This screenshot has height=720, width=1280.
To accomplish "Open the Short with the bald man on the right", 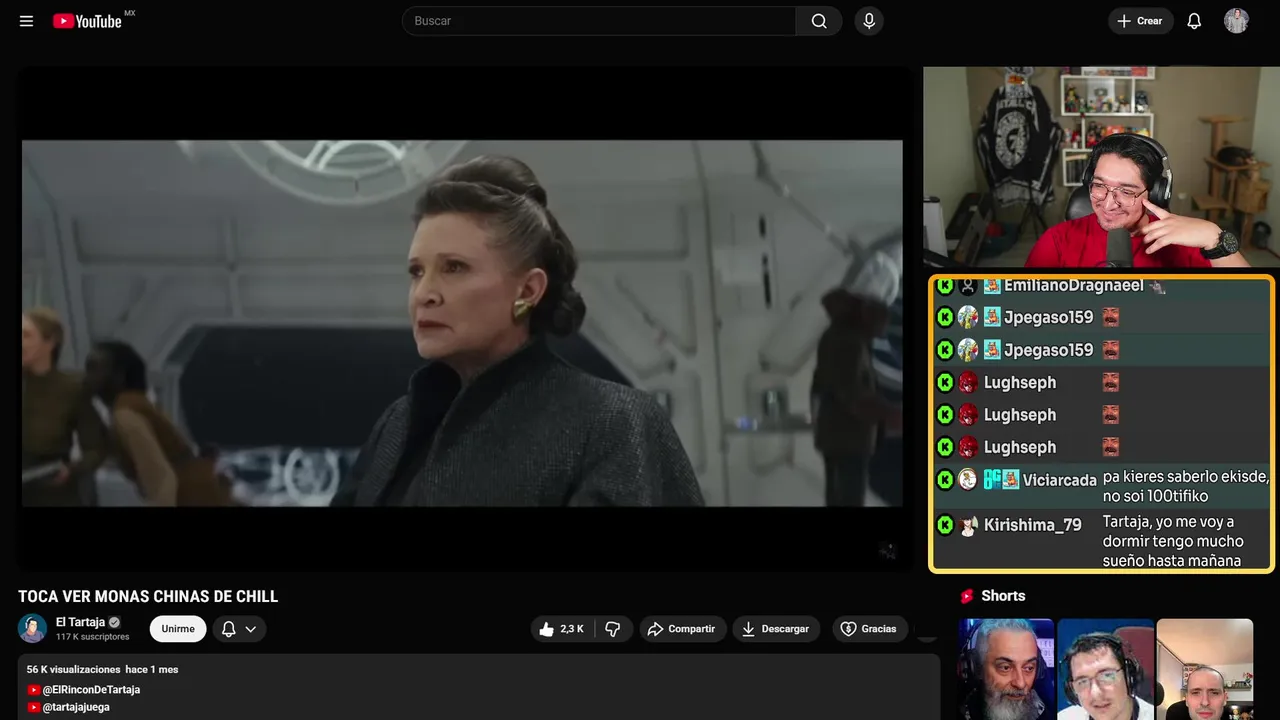I will [x=1204, y=669].
